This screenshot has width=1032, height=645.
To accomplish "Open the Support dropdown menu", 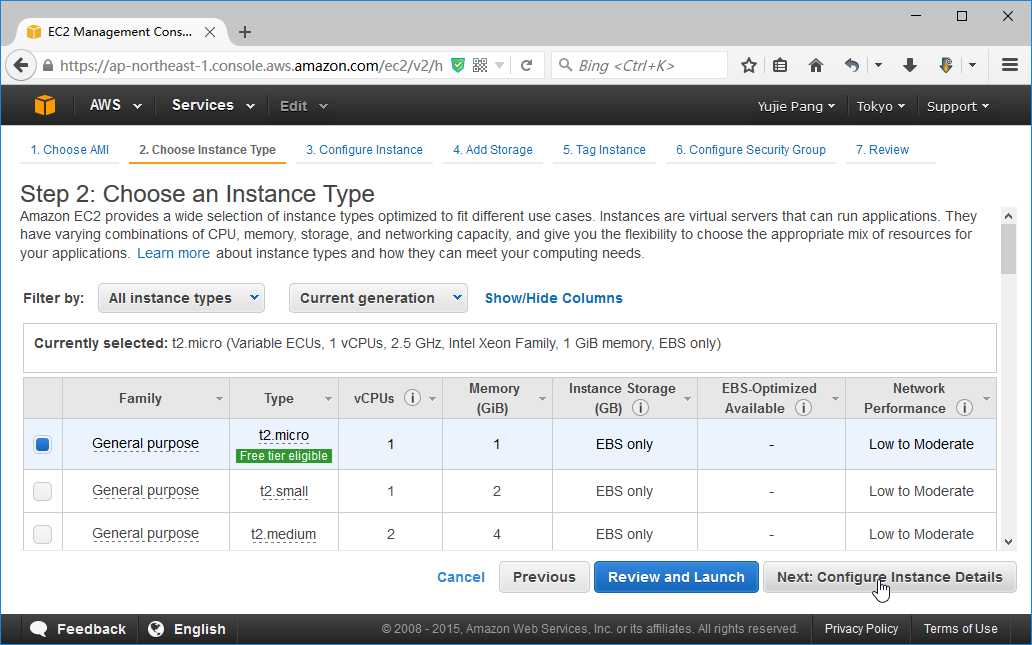I will [x=958, y=106].
